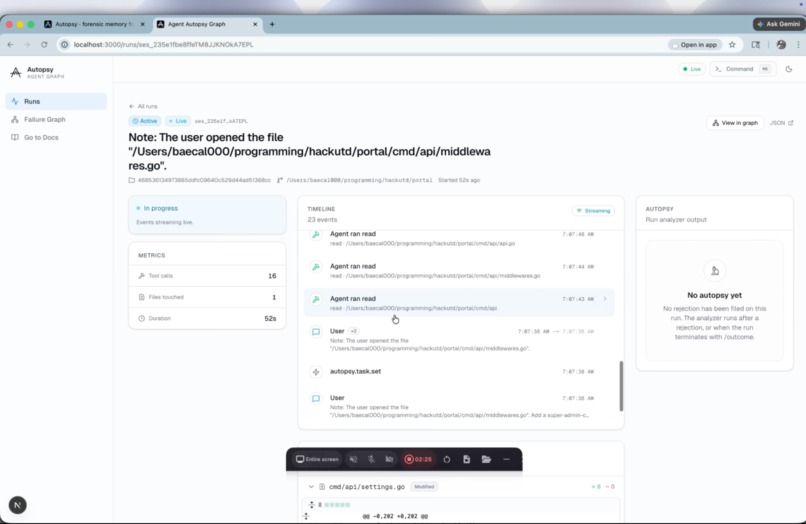
Task: Expand chevron on highlighted Agent ran read row
Action: pos(604,299)
